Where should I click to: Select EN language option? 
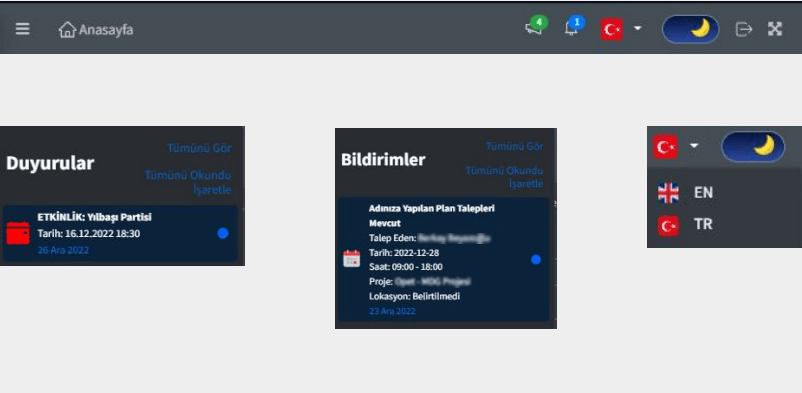(x=685, y=193)
